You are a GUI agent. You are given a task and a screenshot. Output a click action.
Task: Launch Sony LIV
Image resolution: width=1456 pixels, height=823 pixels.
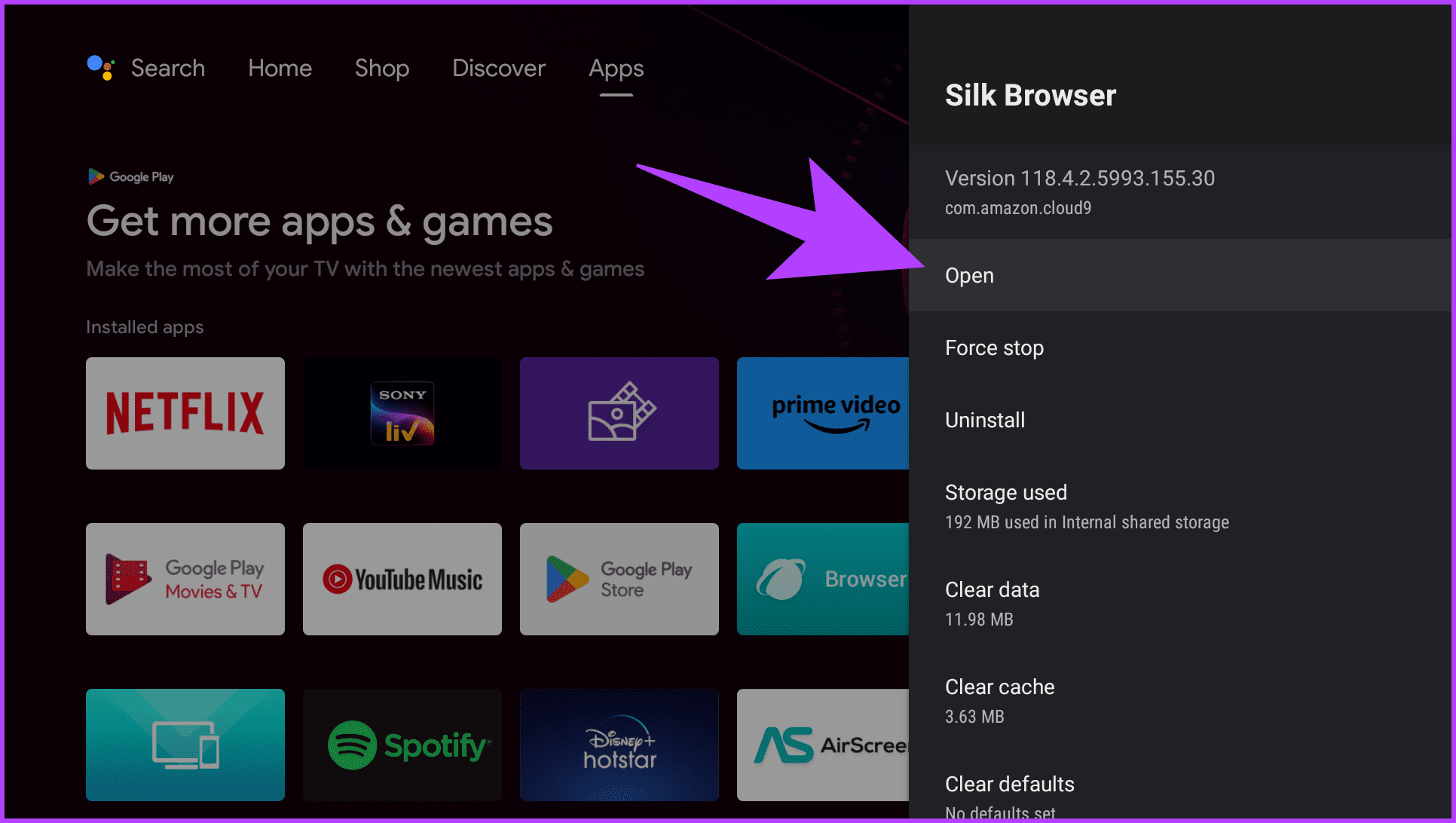point(402,413)
